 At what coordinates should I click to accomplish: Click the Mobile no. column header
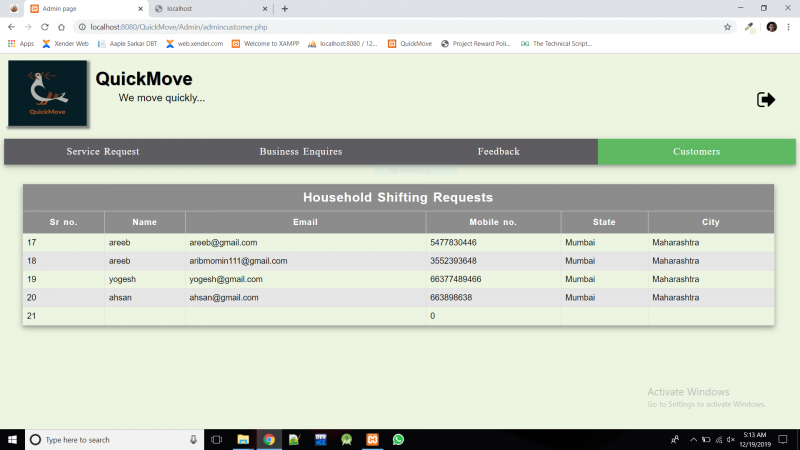tap(493, 222)
